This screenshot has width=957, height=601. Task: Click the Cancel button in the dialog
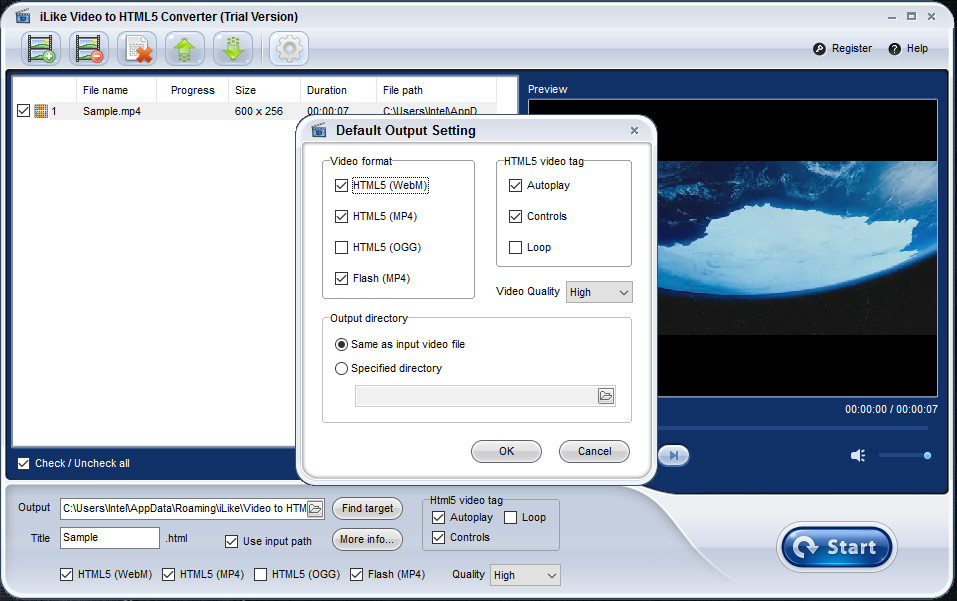tap(594, 451)
